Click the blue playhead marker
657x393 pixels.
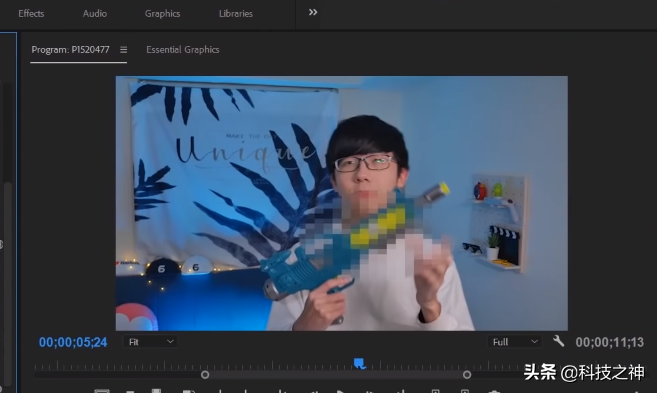[359, 363]
